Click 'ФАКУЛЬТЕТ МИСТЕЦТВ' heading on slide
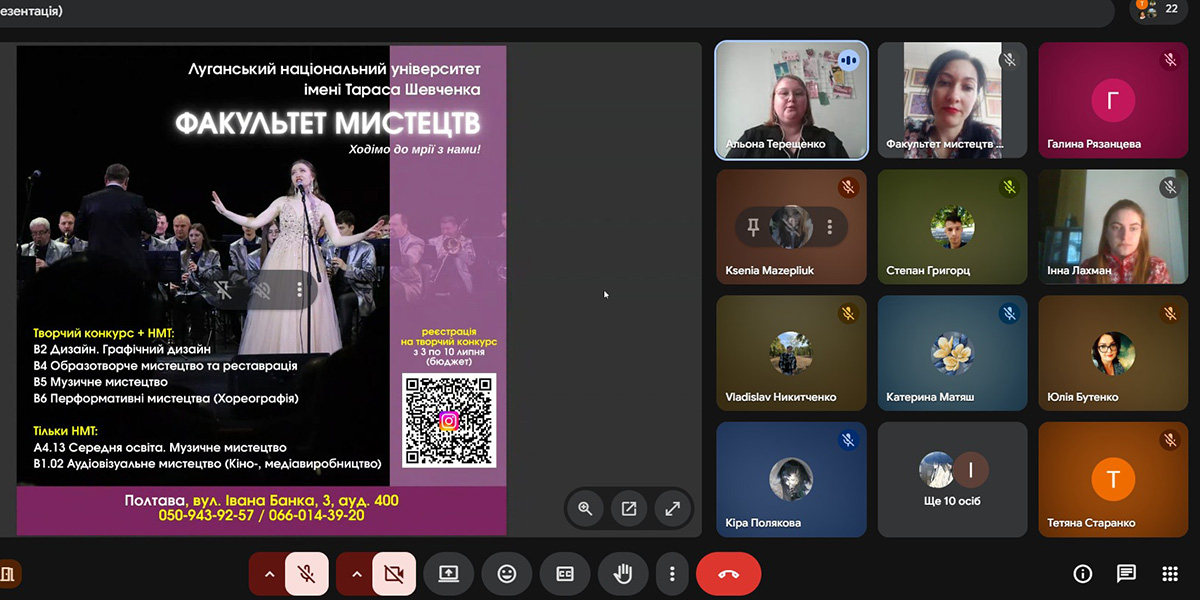Viewport: 1200px width, 600px height. click(x=328, y=124)
